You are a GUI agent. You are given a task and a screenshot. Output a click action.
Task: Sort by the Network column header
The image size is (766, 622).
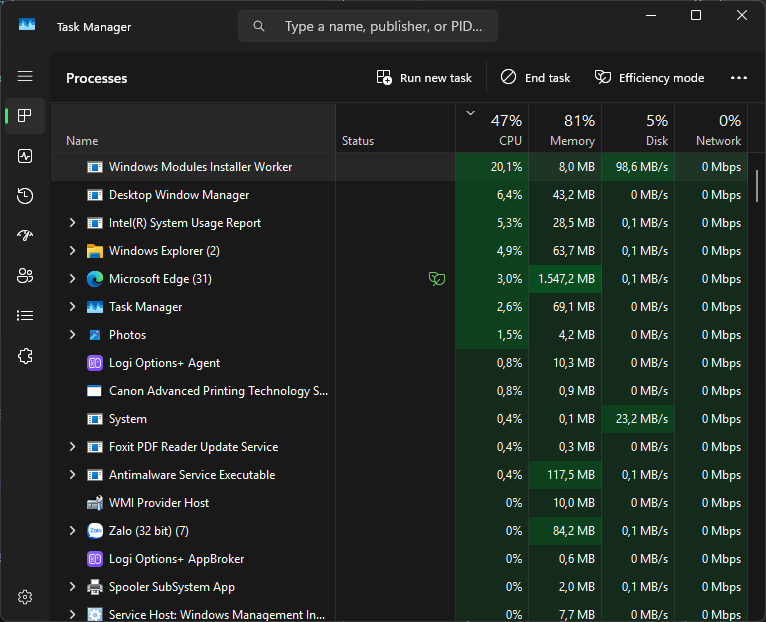point(711,128)
